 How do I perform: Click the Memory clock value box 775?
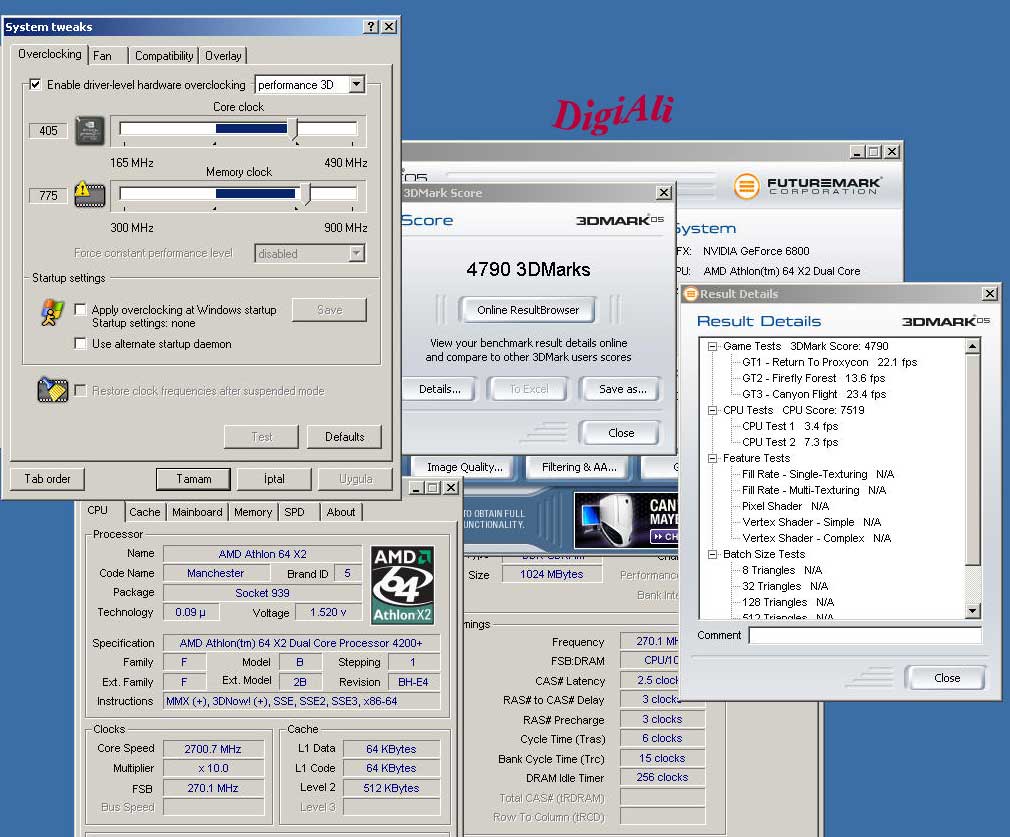pyautogui.click(x=48, y=195)
